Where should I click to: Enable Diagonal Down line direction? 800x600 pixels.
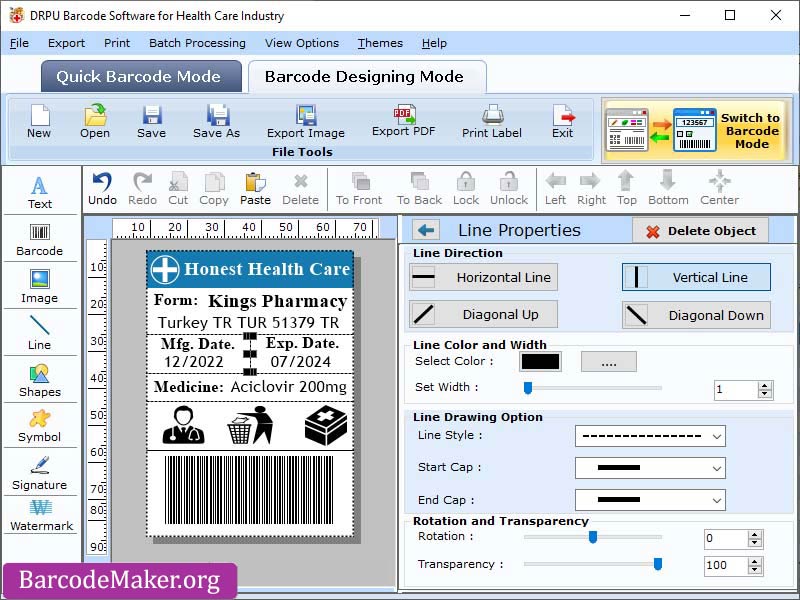tap(695, 314)
